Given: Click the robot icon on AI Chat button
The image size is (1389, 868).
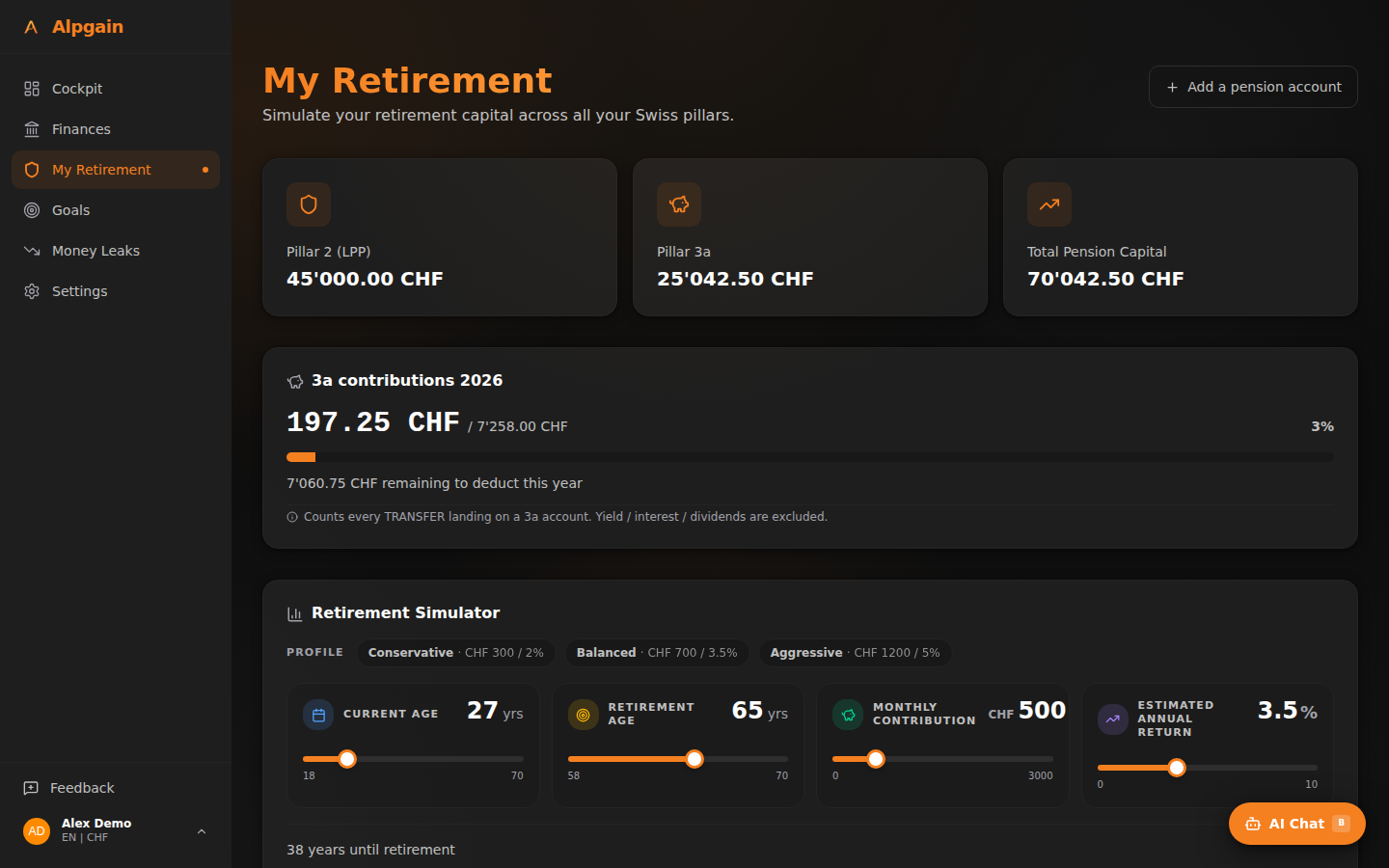Looking at the screenshot, I should pyautogui.click(x=1253, y=824).
